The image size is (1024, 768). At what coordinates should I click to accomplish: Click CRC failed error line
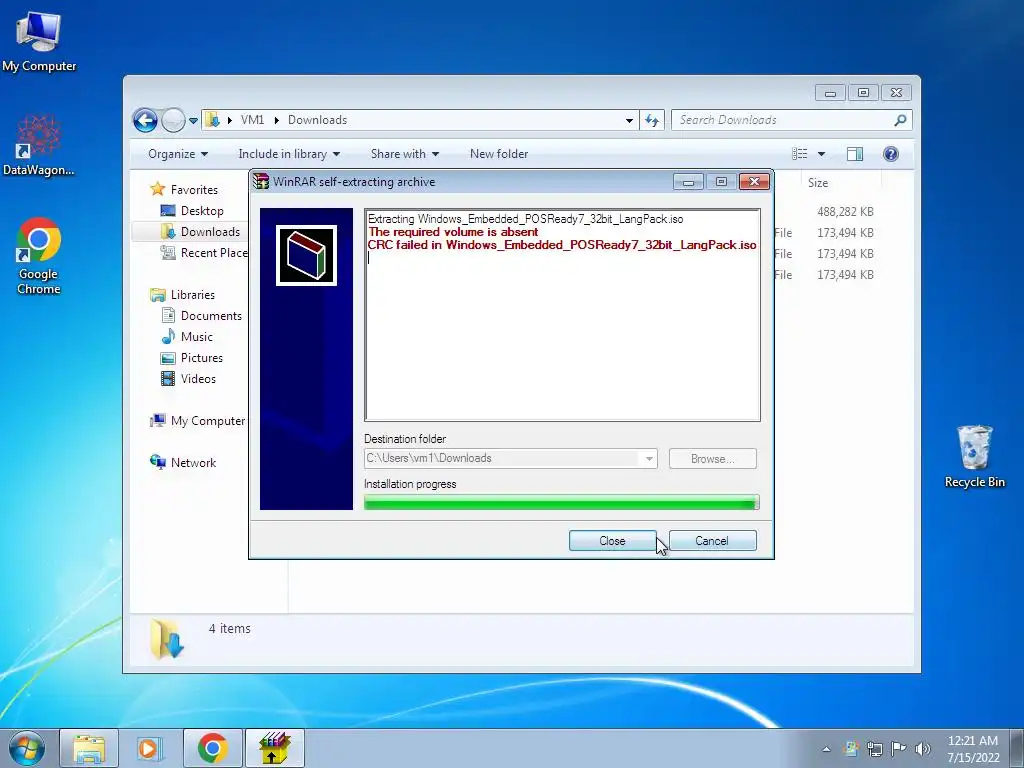(562, 245)
